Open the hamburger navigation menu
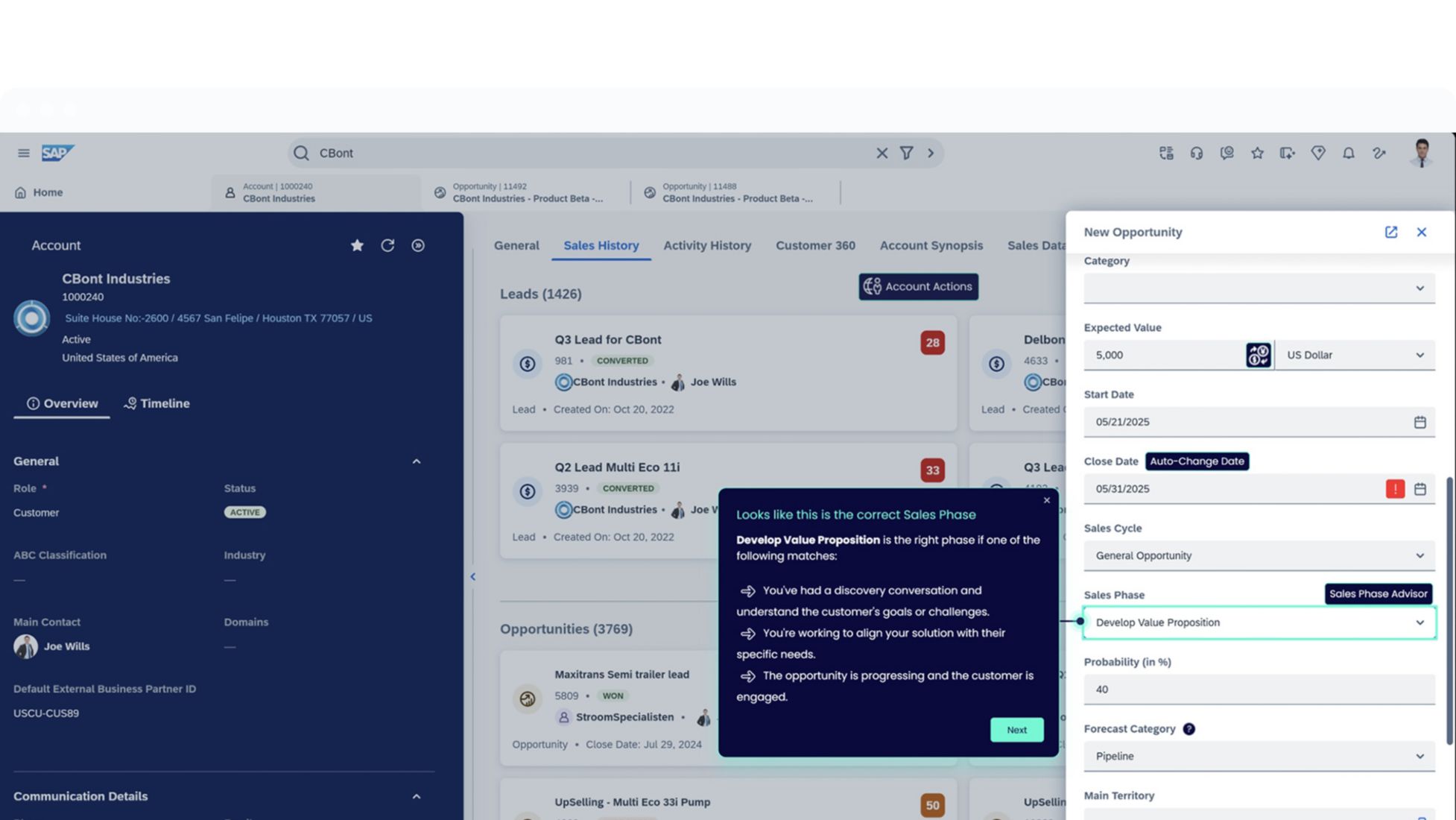This screenshot has height=820, width=1456. (x=24, y=153)
